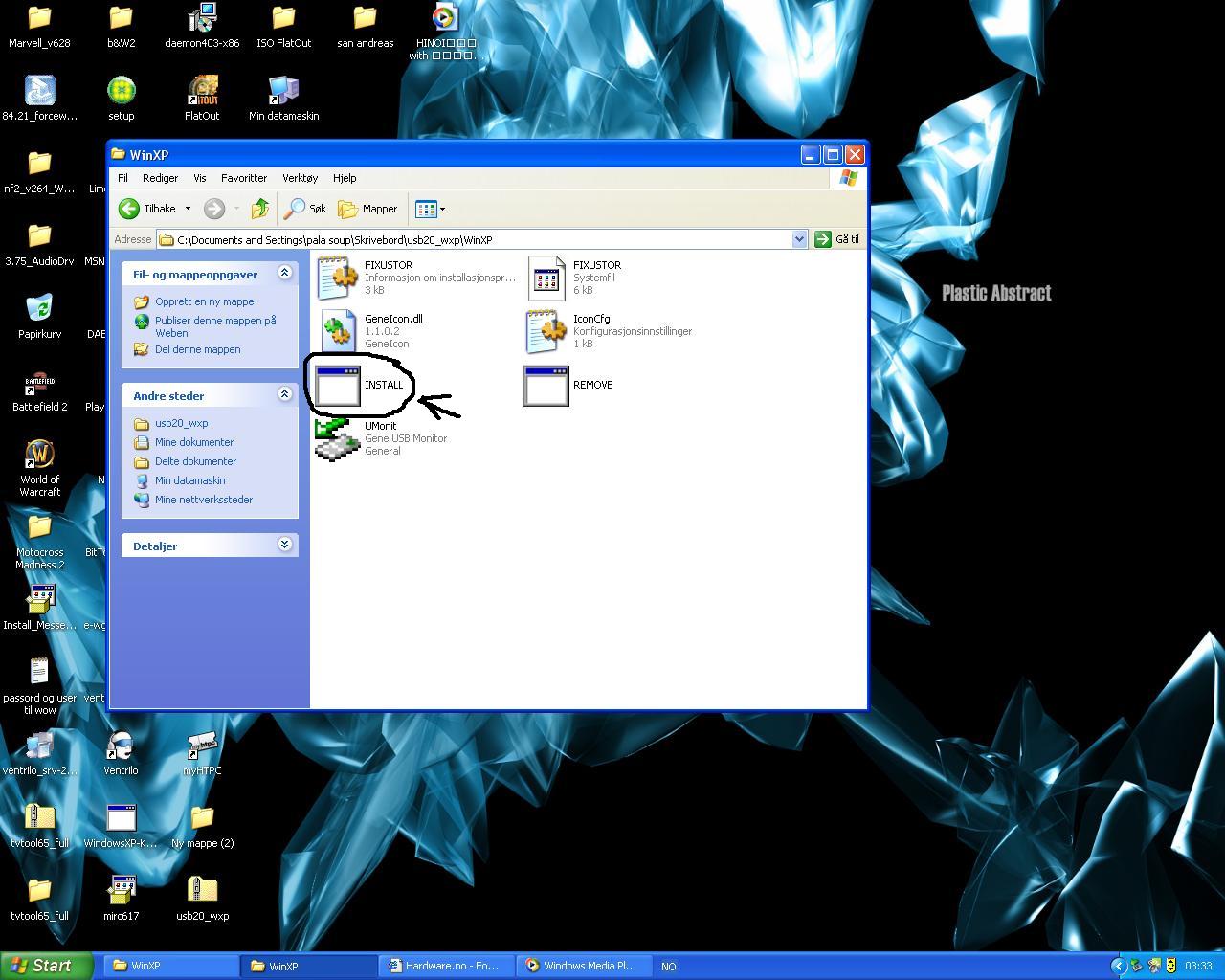Image resolution: width=1225 pixels, height=980 pixels.
Task: Open Delte dokumenter link
Action: (x=195, y=461)
